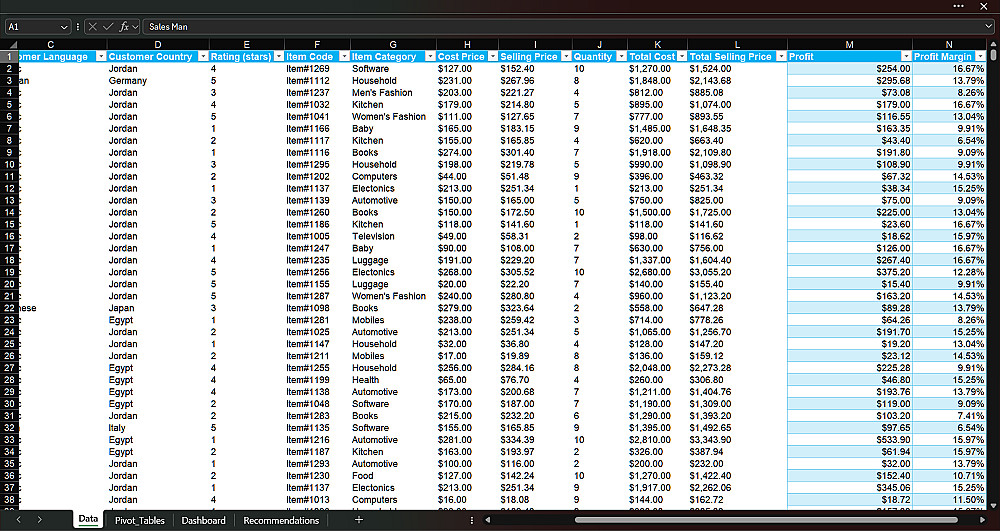
Task: Select Television category cell
Action: point(393,236)
